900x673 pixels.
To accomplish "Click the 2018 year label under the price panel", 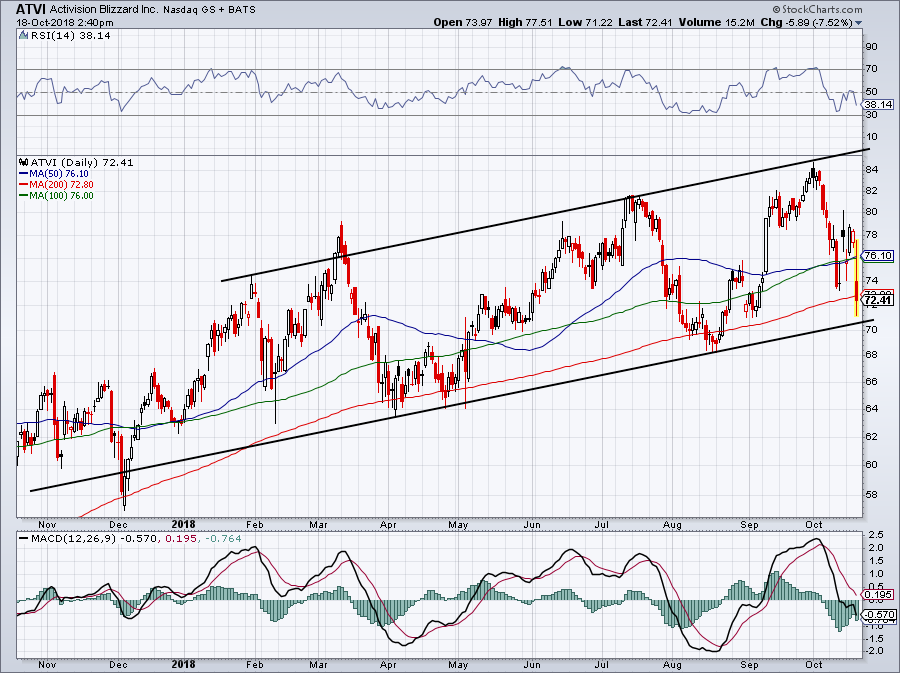I will [184, 524].
